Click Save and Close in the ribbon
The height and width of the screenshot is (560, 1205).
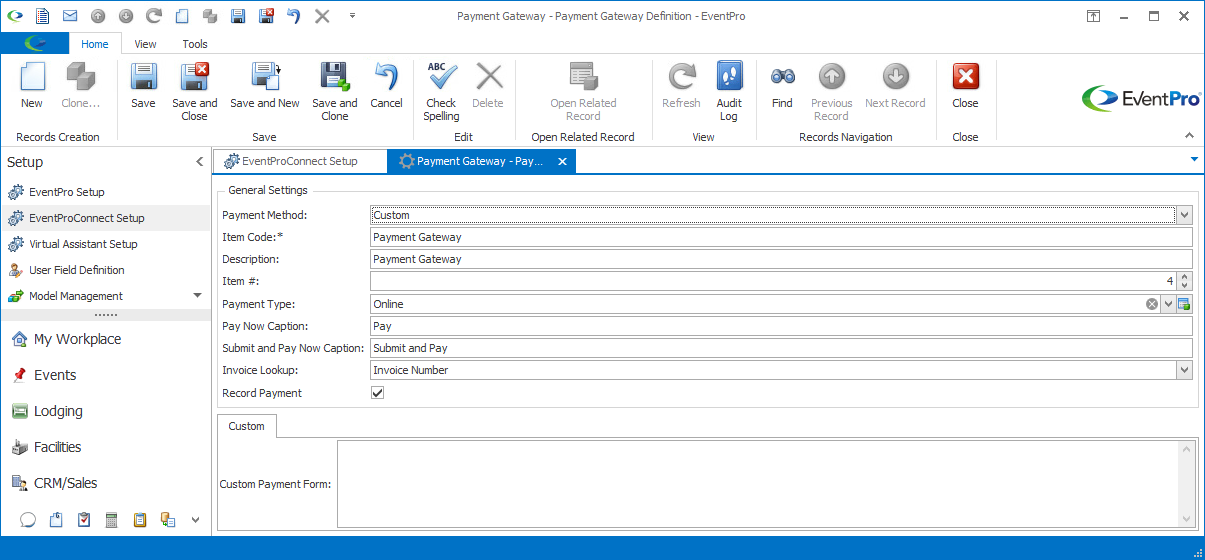point(194,92)
